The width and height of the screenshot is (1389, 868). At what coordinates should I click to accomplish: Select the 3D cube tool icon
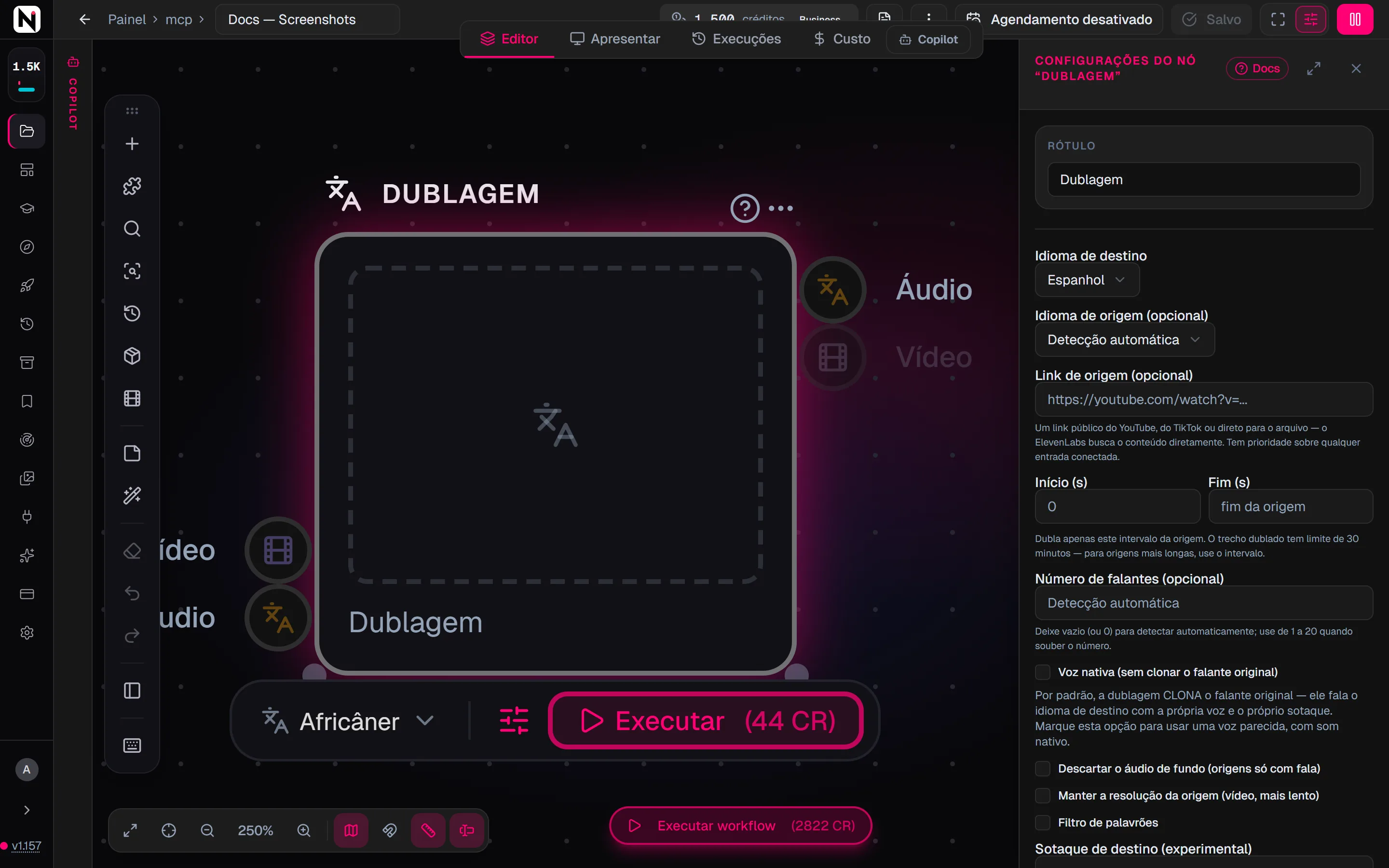tap(132, 356)
